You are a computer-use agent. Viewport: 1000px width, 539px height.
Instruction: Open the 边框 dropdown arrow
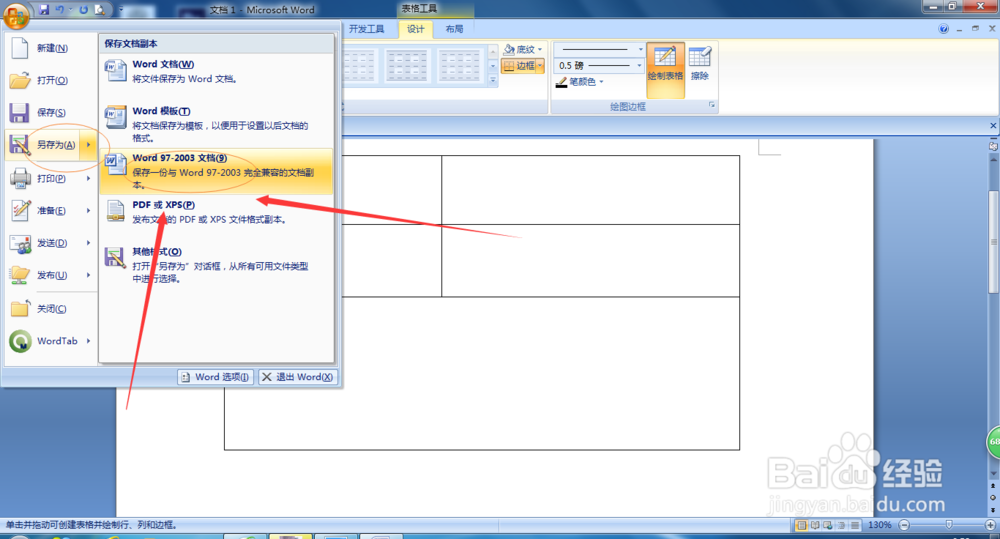540,66
